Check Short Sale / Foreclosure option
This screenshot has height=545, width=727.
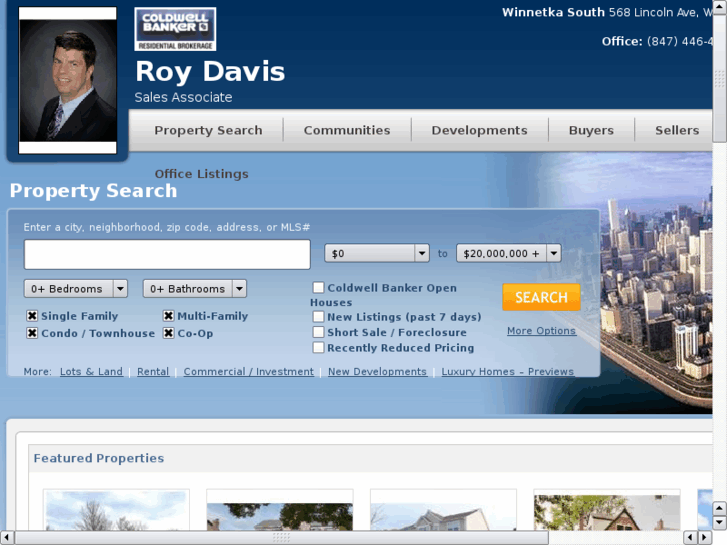point(318,332)
